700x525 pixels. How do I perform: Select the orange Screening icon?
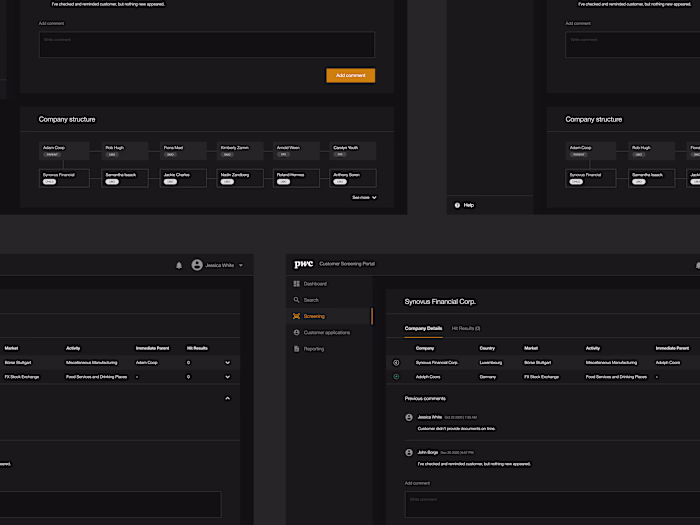296,316
